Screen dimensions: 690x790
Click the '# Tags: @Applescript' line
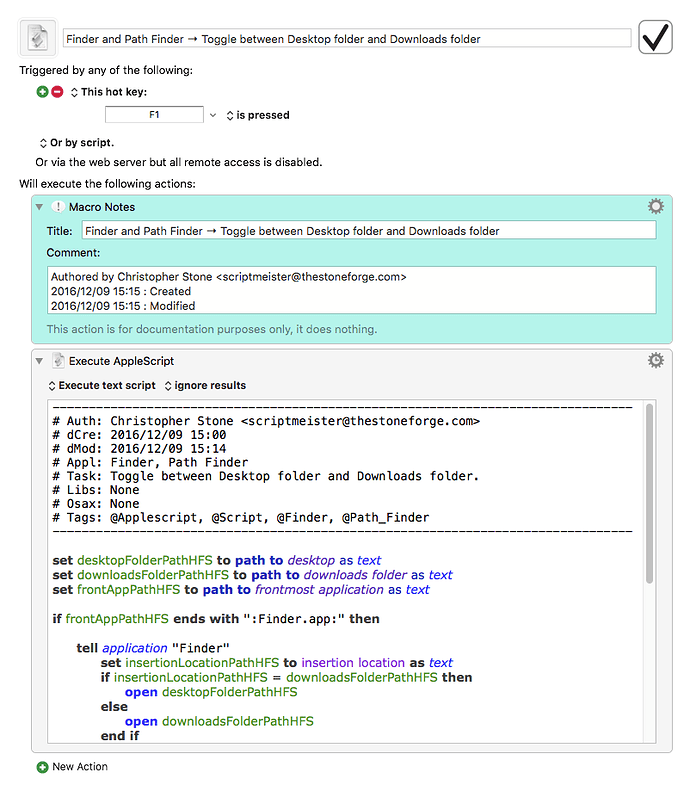click(x=241, y=517)
